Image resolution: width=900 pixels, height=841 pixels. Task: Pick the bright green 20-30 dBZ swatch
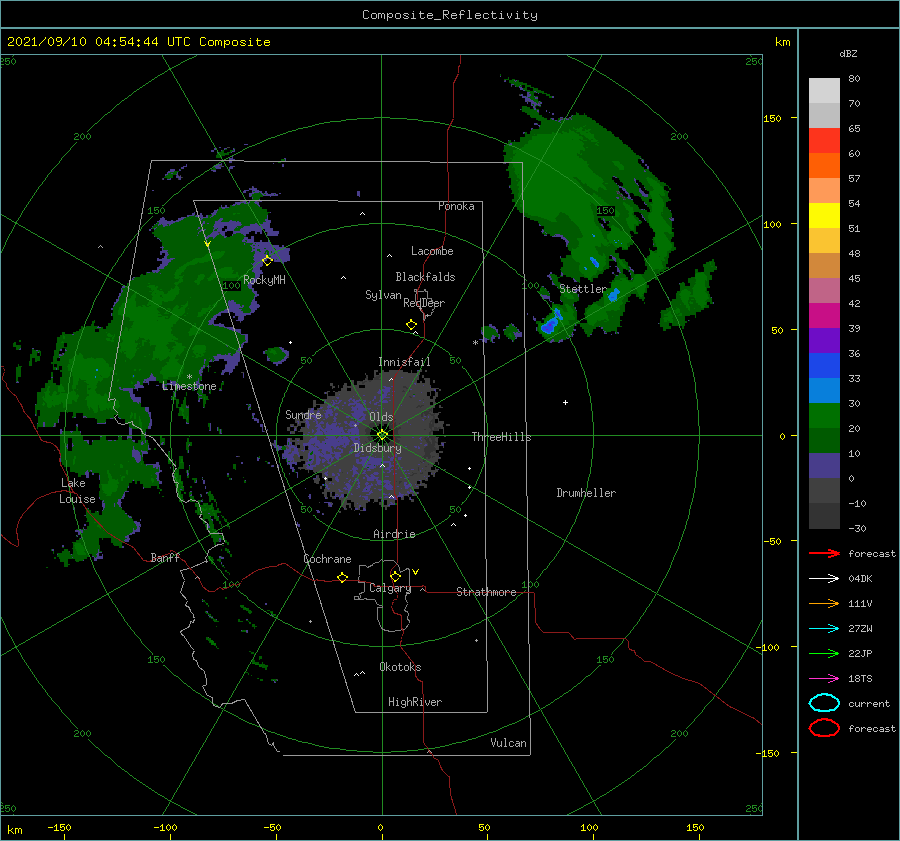point(824,416)
